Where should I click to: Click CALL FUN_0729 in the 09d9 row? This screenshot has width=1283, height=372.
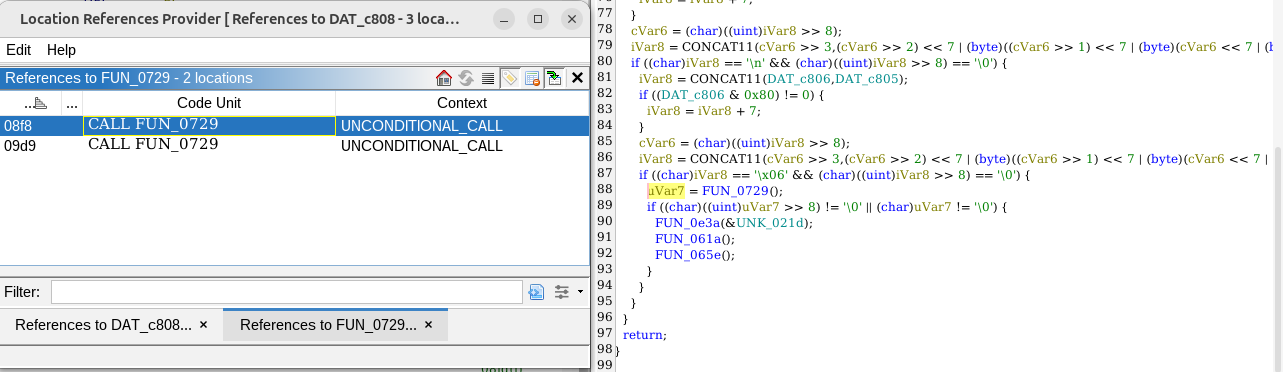tap(153, 145)
